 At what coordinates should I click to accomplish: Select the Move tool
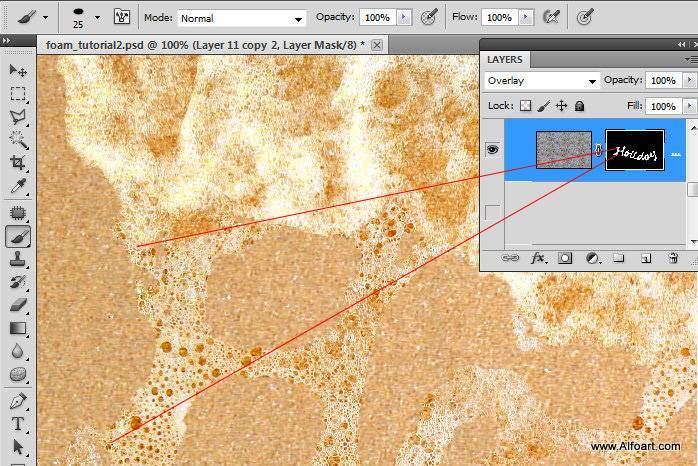tap(18, 70)
